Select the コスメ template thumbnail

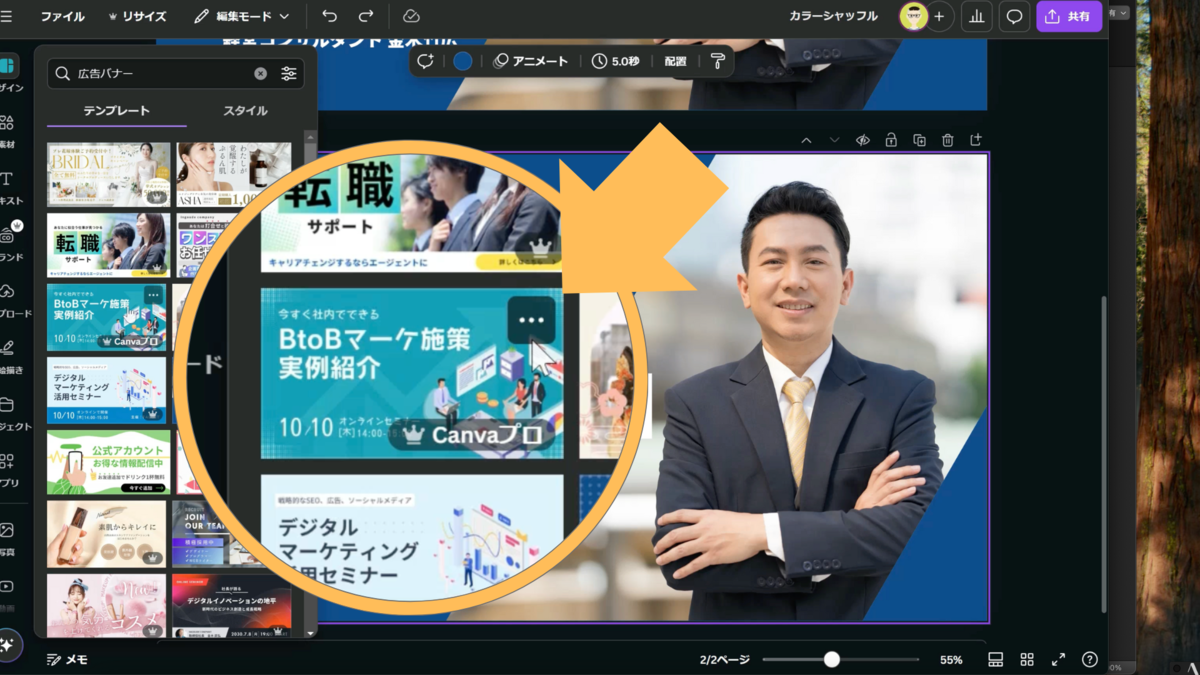[106, 604]
